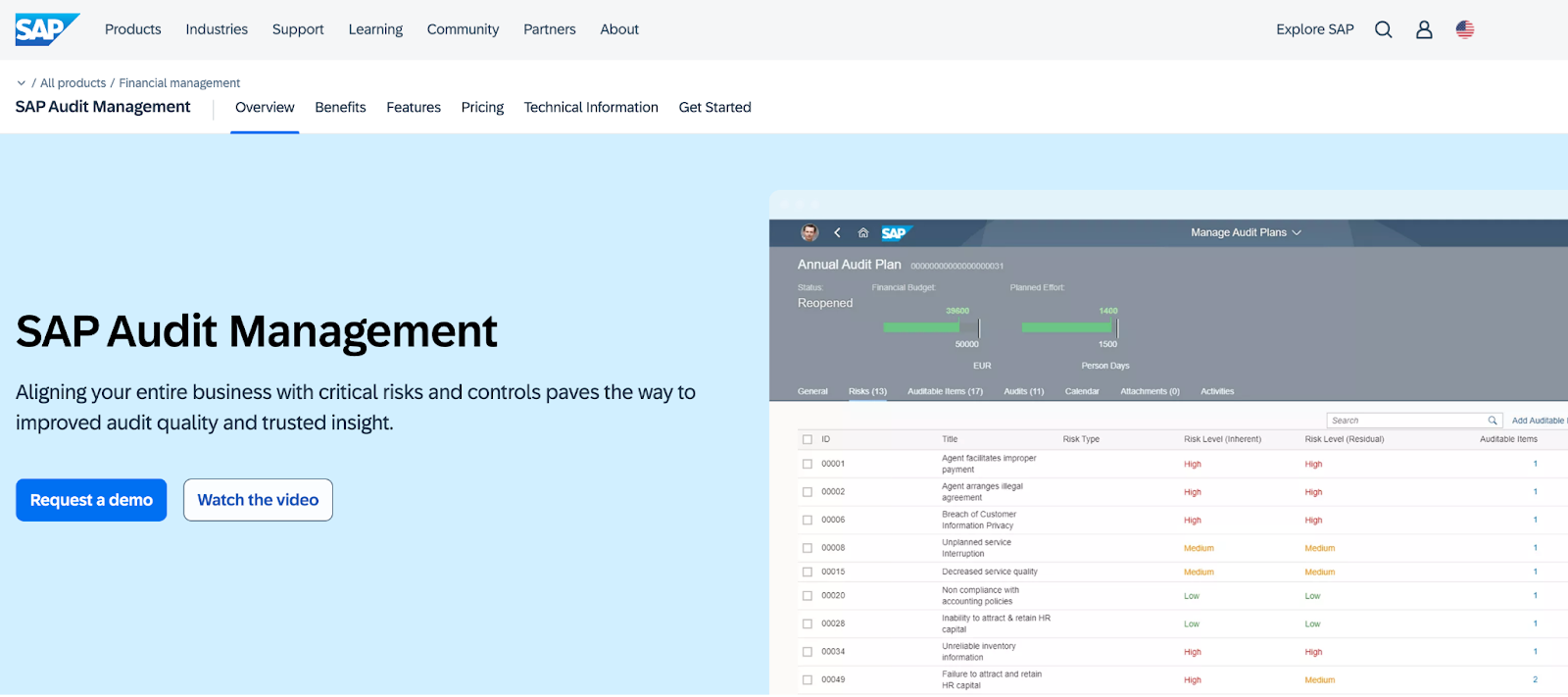Switch to the Overview tab

coord(265,108)
